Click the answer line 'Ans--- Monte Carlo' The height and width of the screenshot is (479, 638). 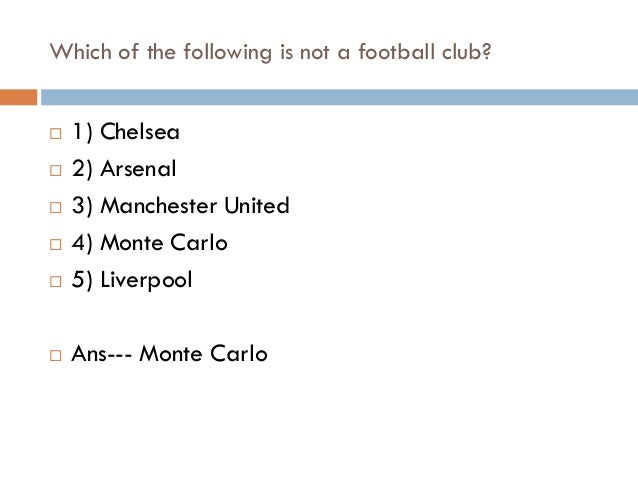coord(169,353)
